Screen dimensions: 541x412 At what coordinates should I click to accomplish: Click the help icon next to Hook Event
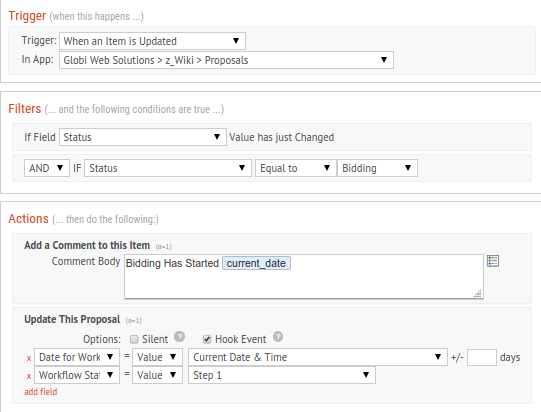tap(278, 336)
